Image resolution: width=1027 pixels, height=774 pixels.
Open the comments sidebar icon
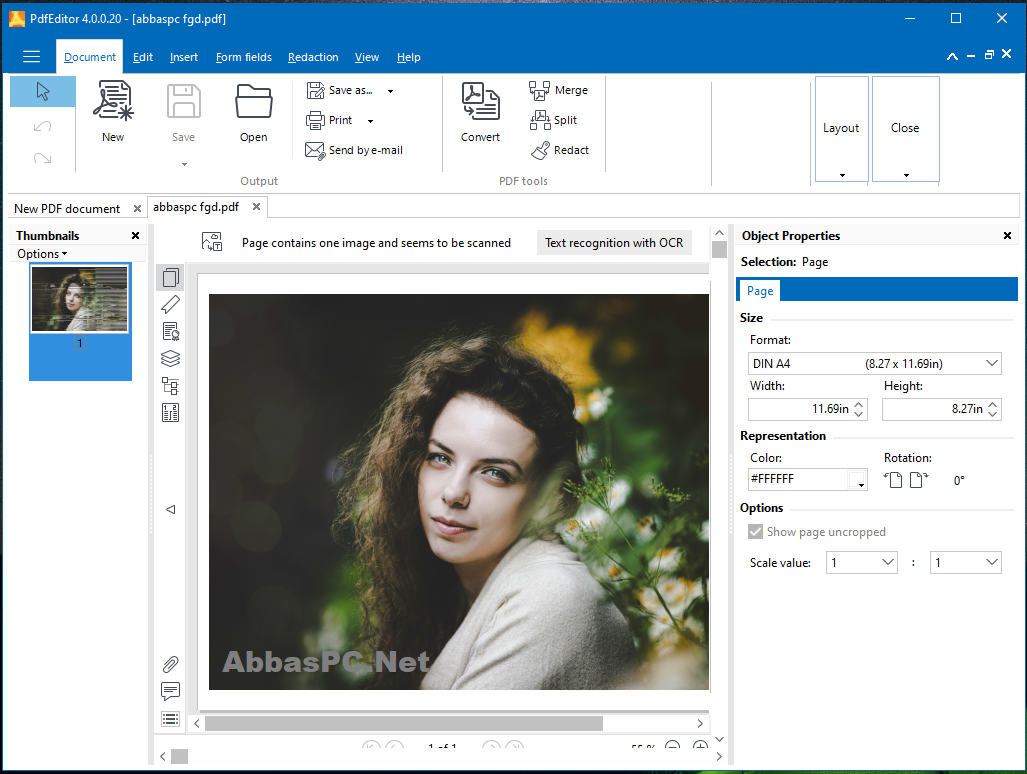coord(170,691)
